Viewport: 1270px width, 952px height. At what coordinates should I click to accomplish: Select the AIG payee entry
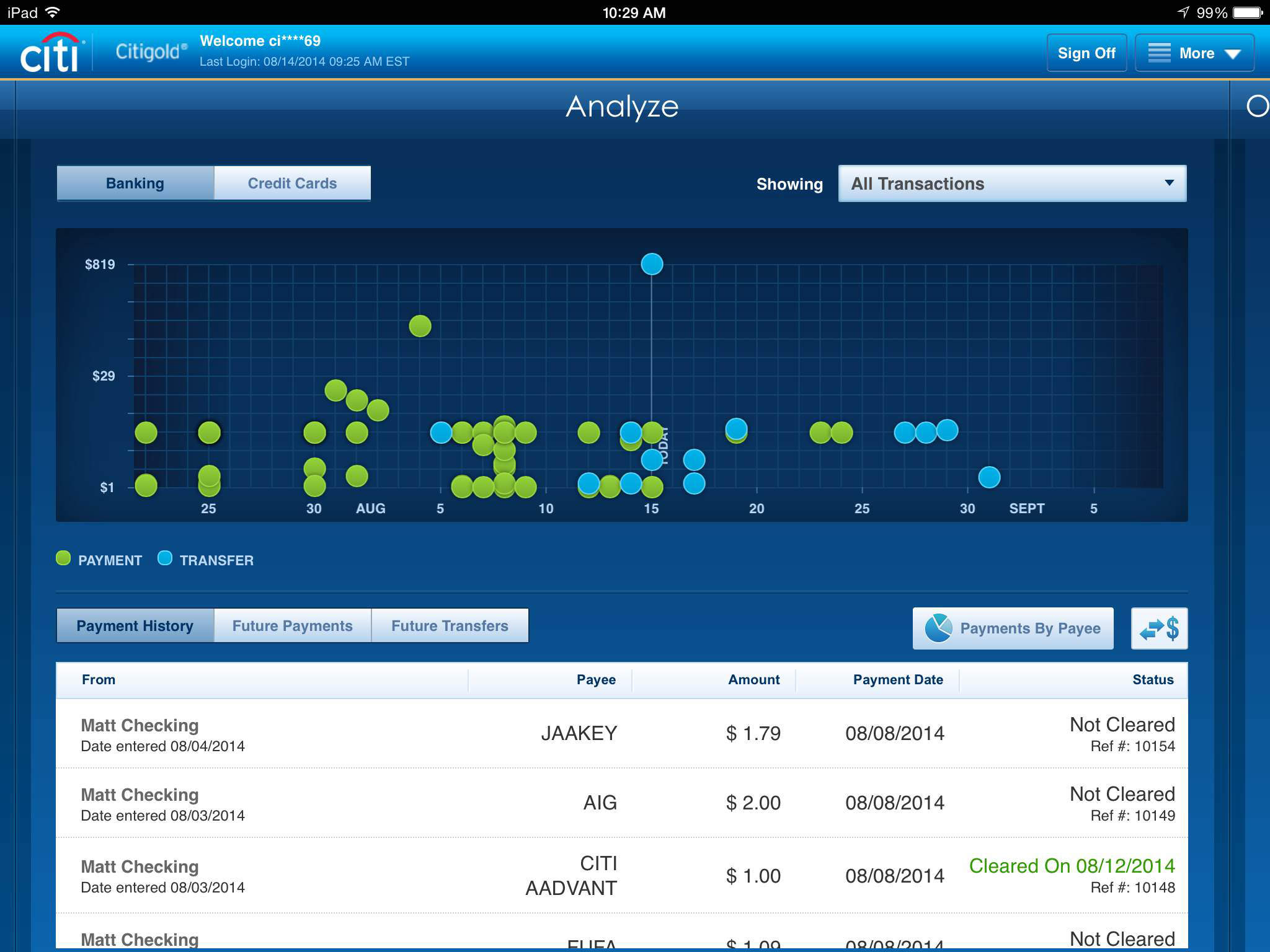[600, 803]
